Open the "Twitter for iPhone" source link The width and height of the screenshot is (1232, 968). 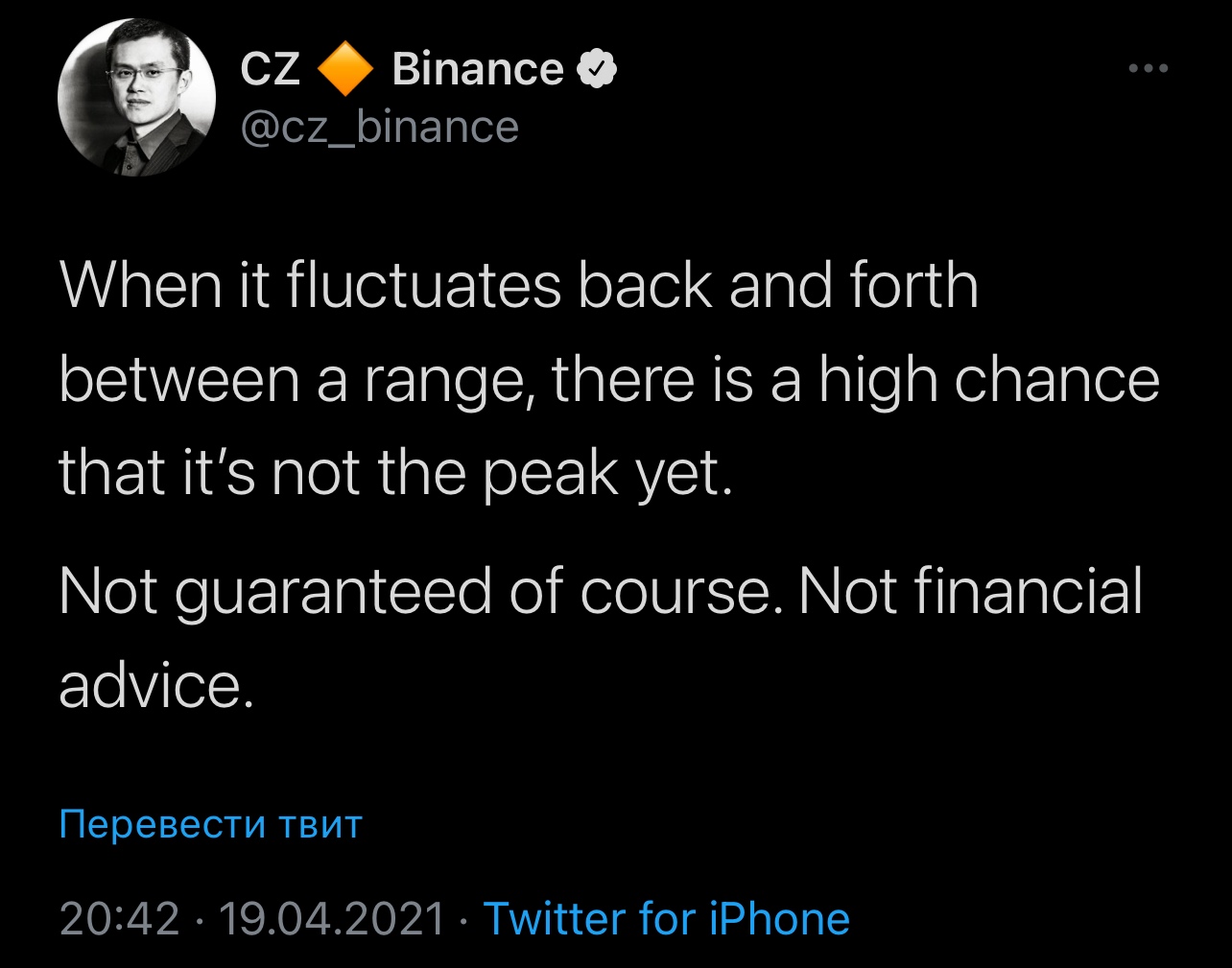tap(666, 918)
